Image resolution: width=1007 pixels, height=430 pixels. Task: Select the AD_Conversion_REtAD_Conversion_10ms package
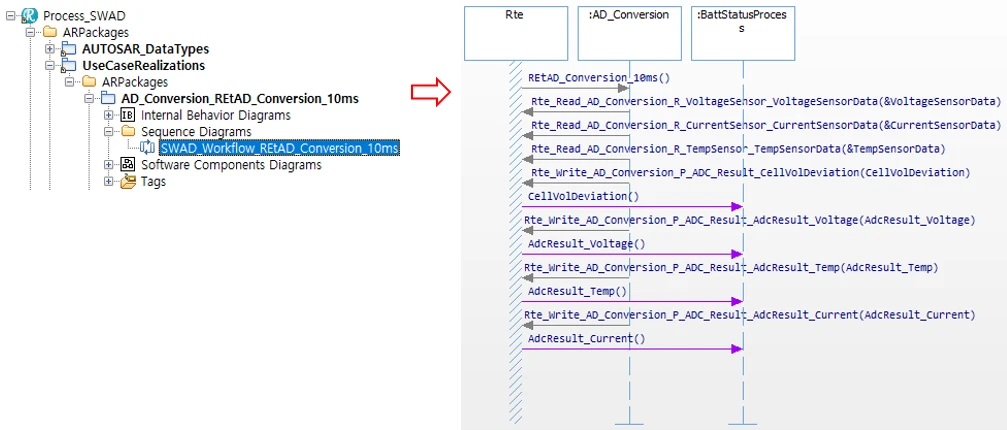point(239,99)
